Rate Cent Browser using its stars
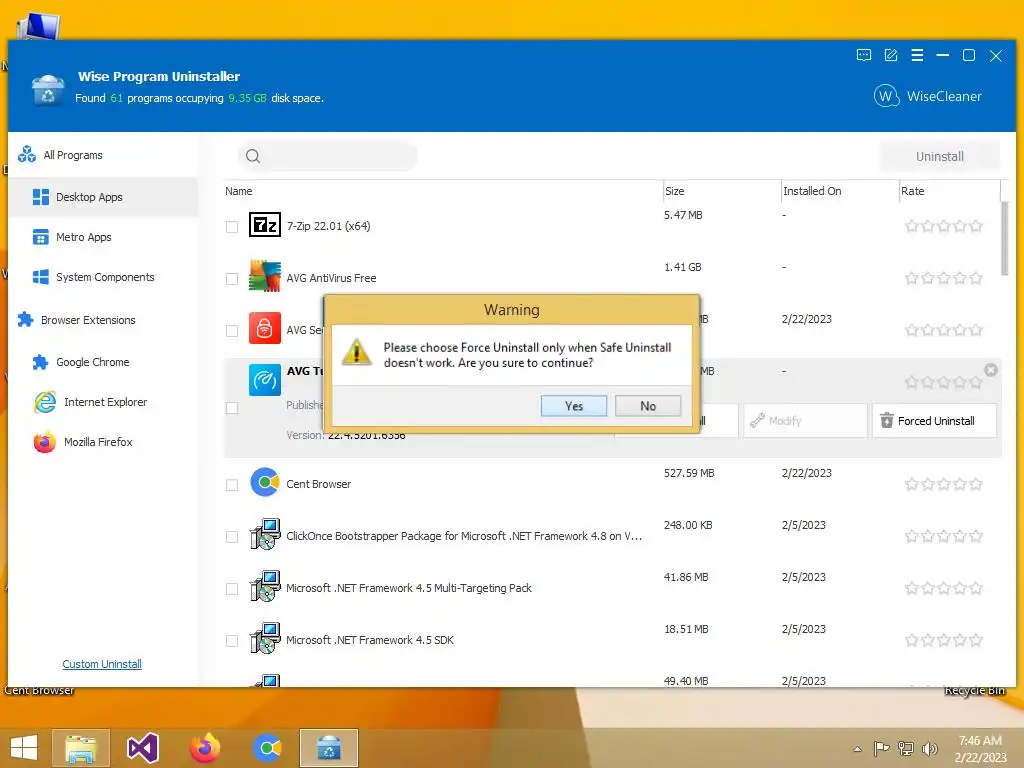 944,485
